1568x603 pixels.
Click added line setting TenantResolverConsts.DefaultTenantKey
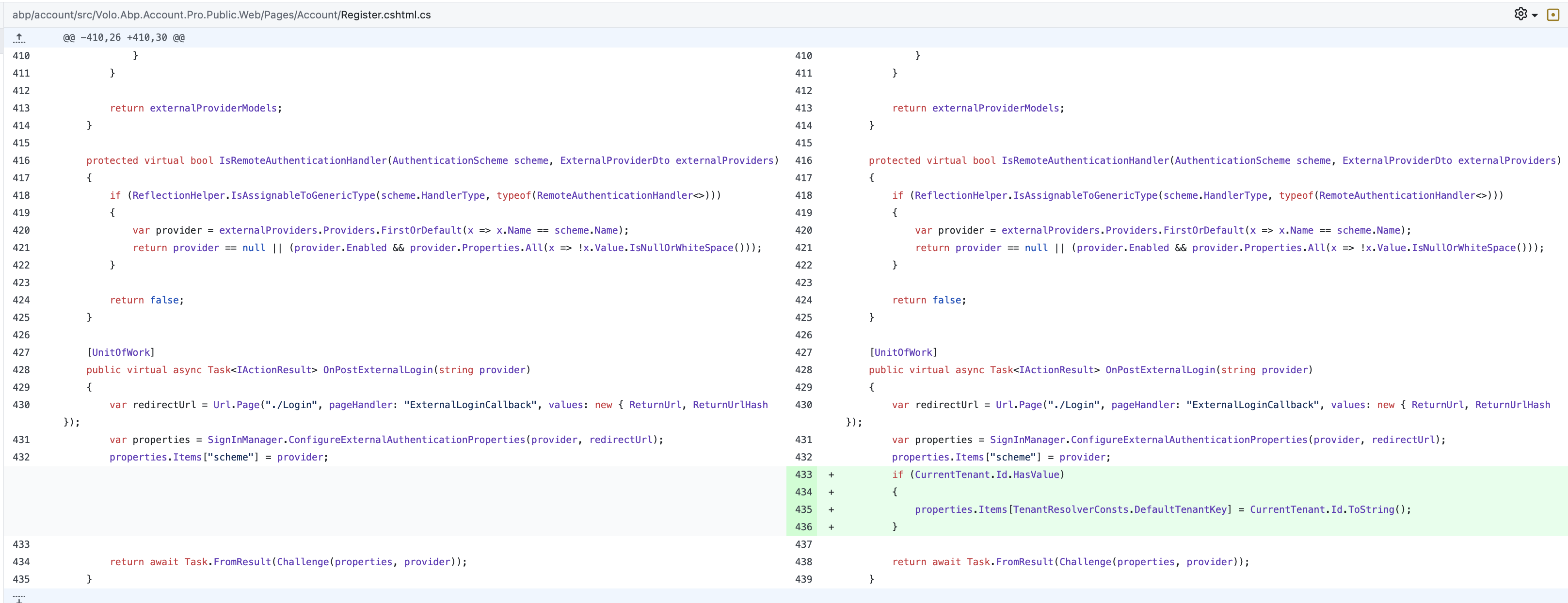pos(1163,510)
